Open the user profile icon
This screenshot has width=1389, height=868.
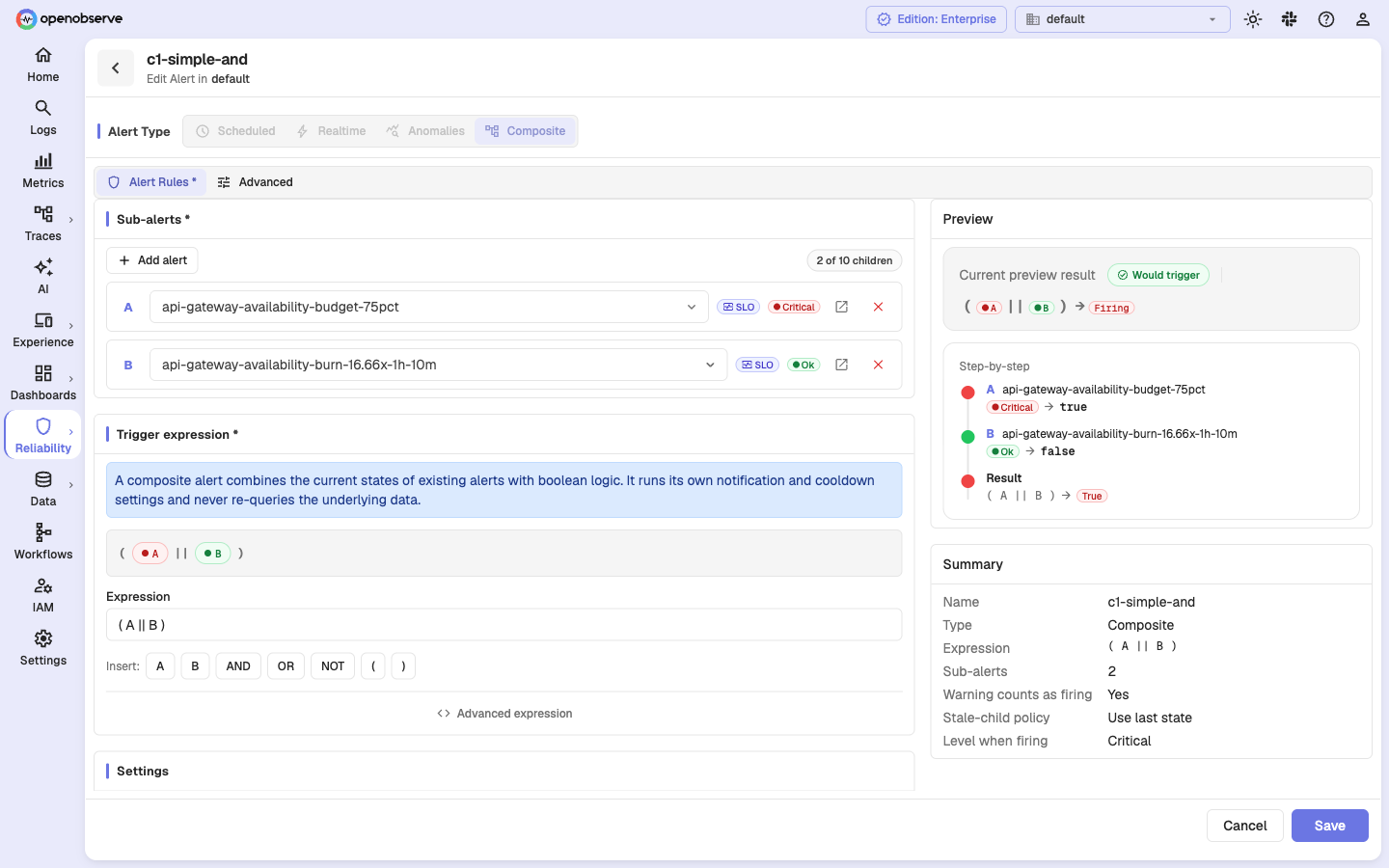point(1363,19)
